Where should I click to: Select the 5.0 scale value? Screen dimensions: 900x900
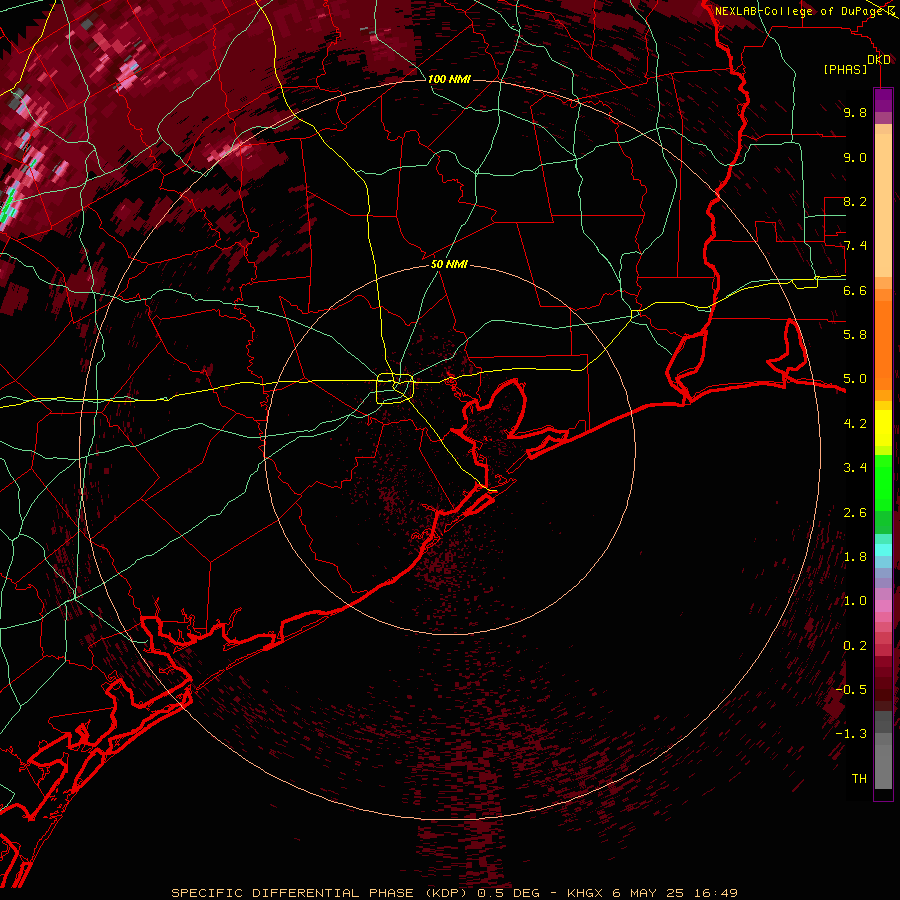[855, 379]
